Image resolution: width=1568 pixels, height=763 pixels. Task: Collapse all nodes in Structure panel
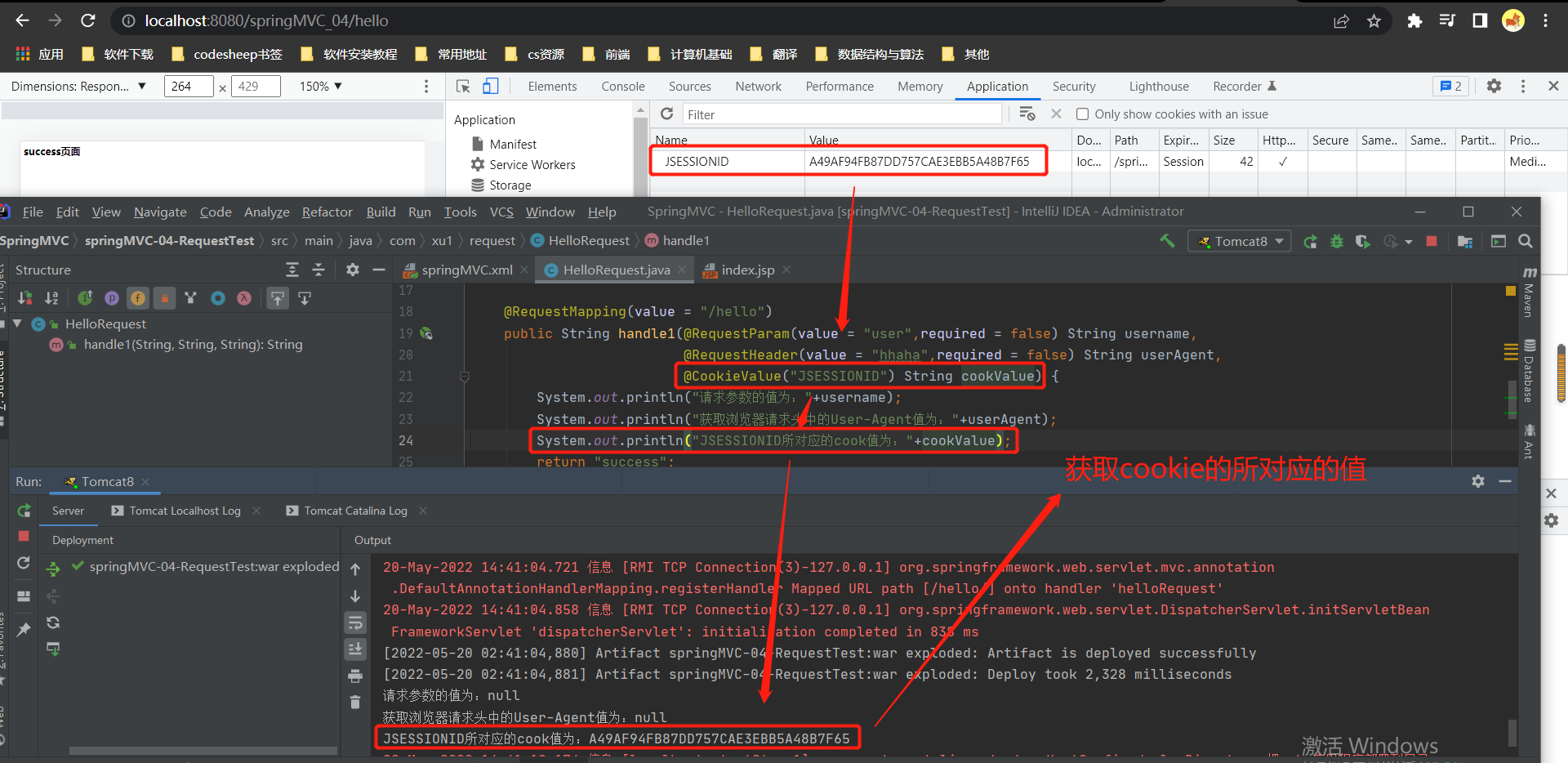318,270
